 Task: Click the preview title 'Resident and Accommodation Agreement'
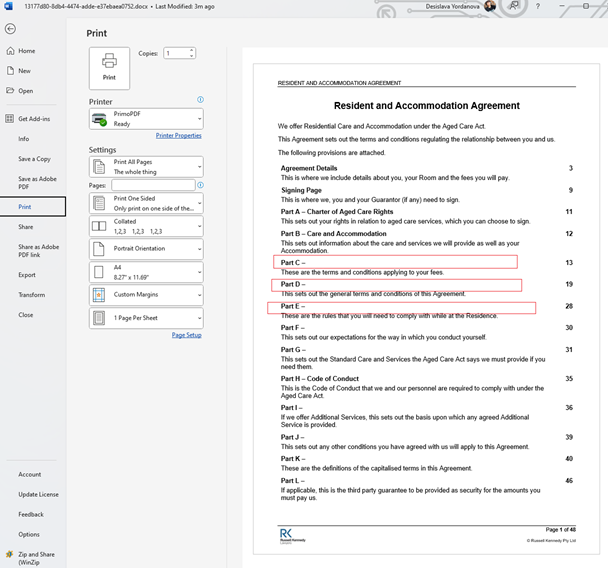[427, 105]
